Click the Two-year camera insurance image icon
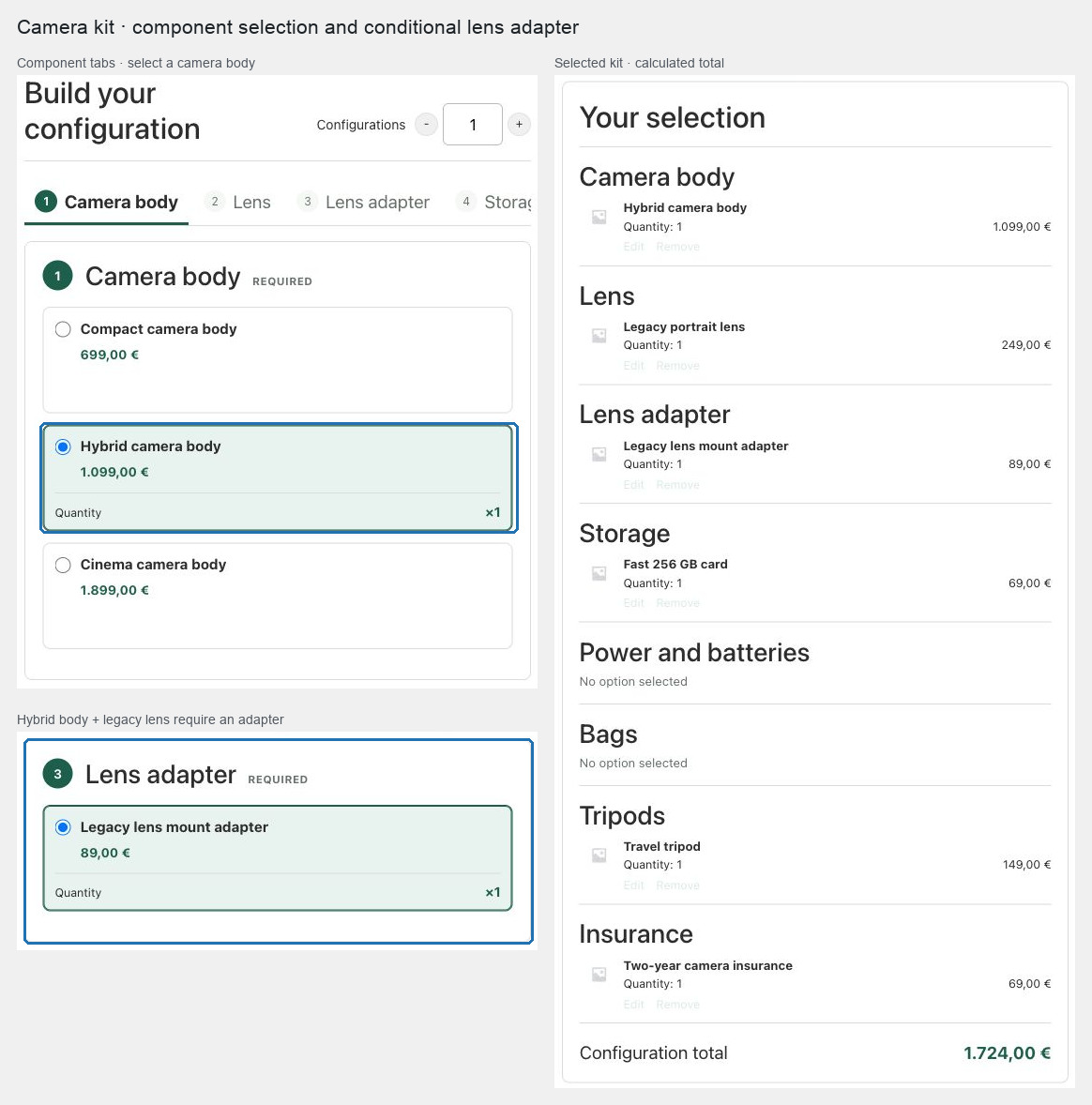 [599, 975]
